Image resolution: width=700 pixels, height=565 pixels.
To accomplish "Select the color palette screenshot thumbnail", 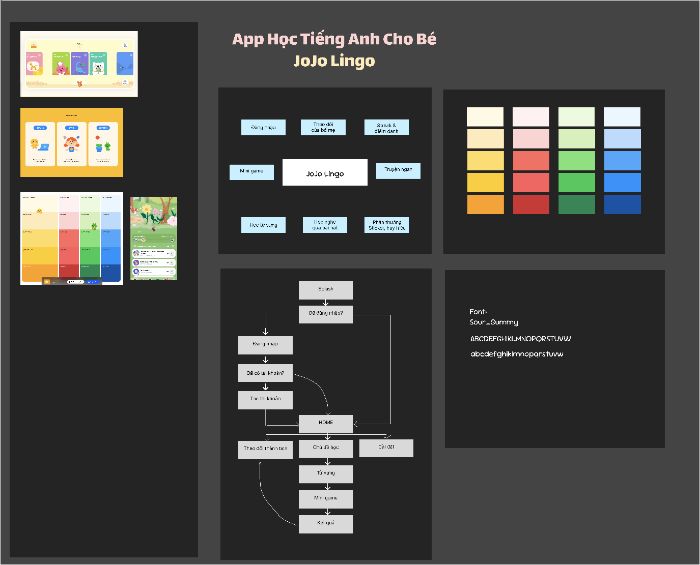I will point(71,238).
